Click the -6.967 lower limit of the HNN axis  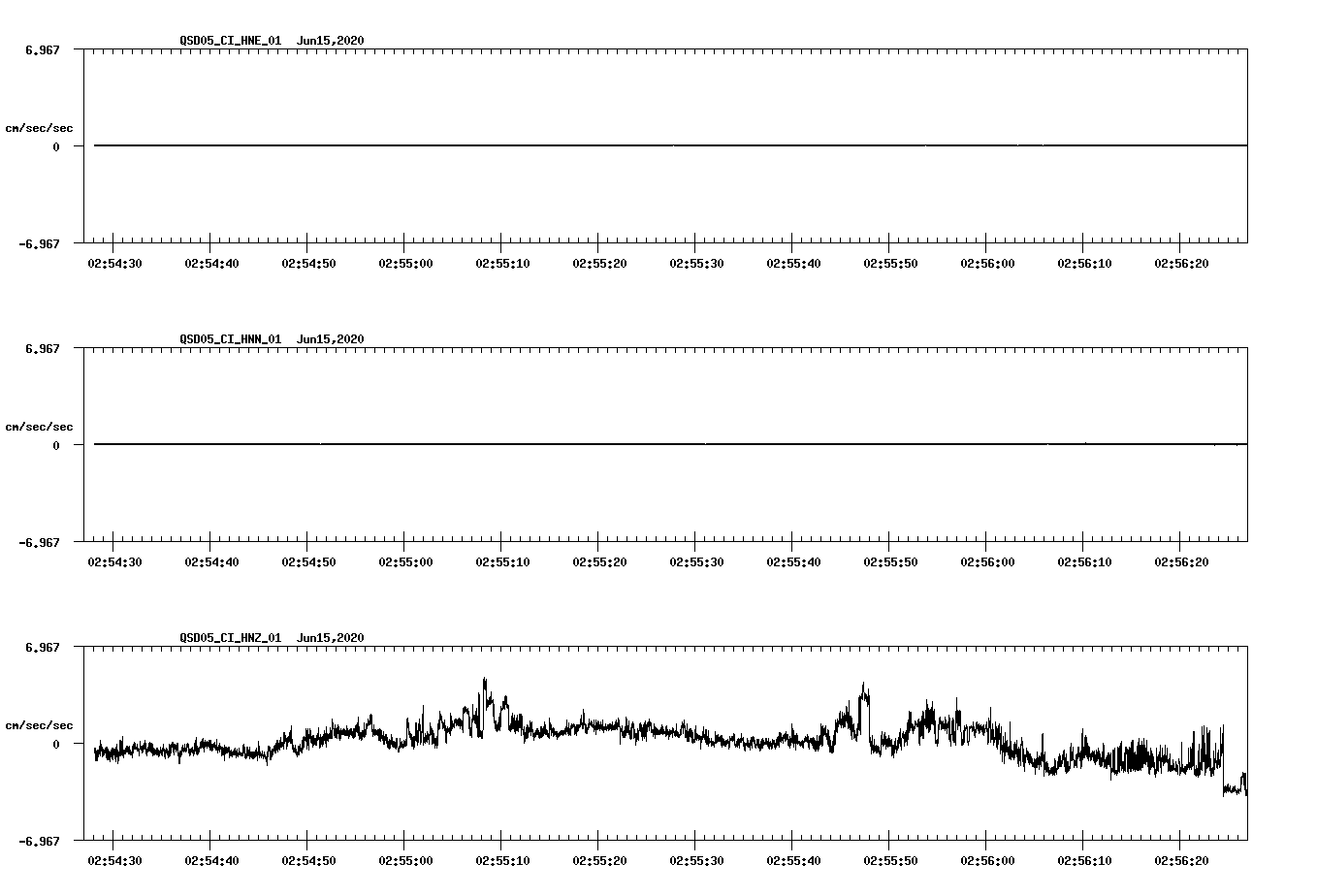click(x=39, y=543)
